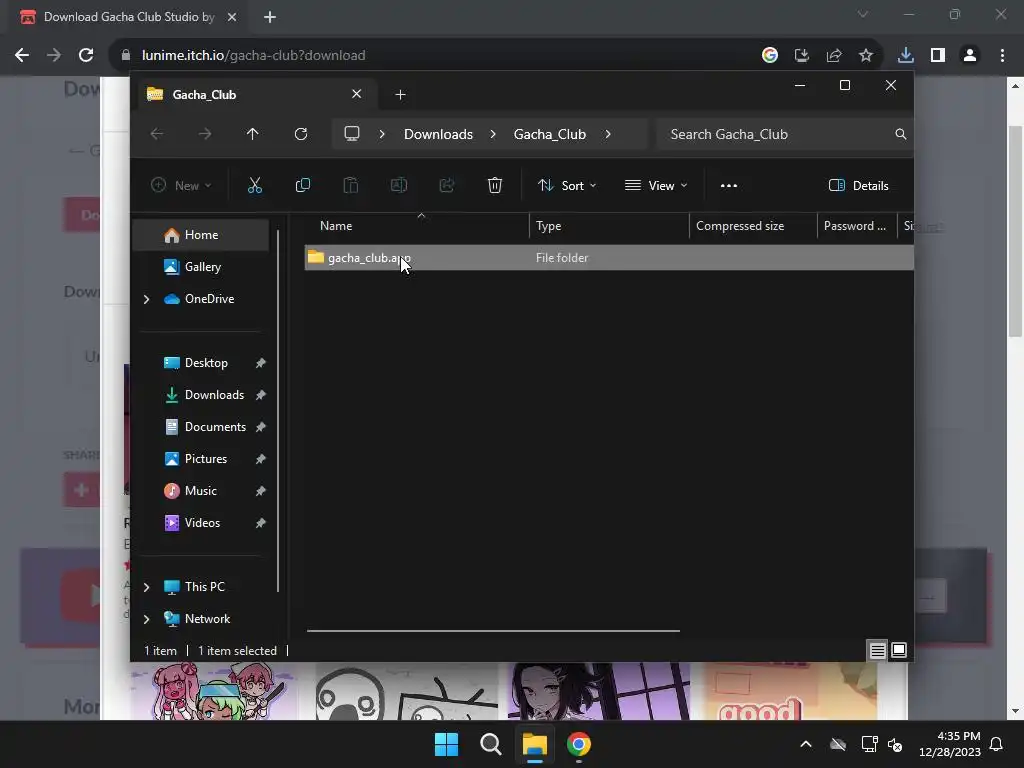1024x768 pixels.
Task: Open Downloads in the navigation pane
Action: click(x=201, y=395)
